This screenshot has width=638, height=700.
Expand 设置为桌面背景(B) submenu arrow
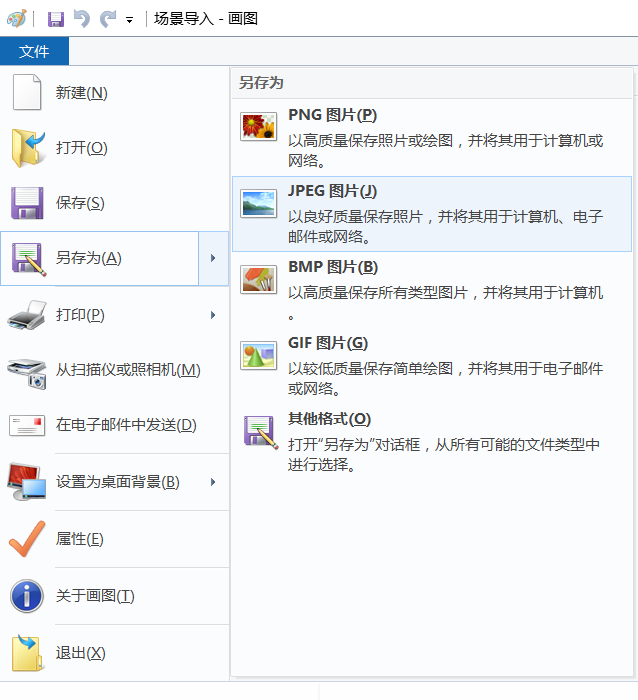pyautogui.click(x=213, y=482)
